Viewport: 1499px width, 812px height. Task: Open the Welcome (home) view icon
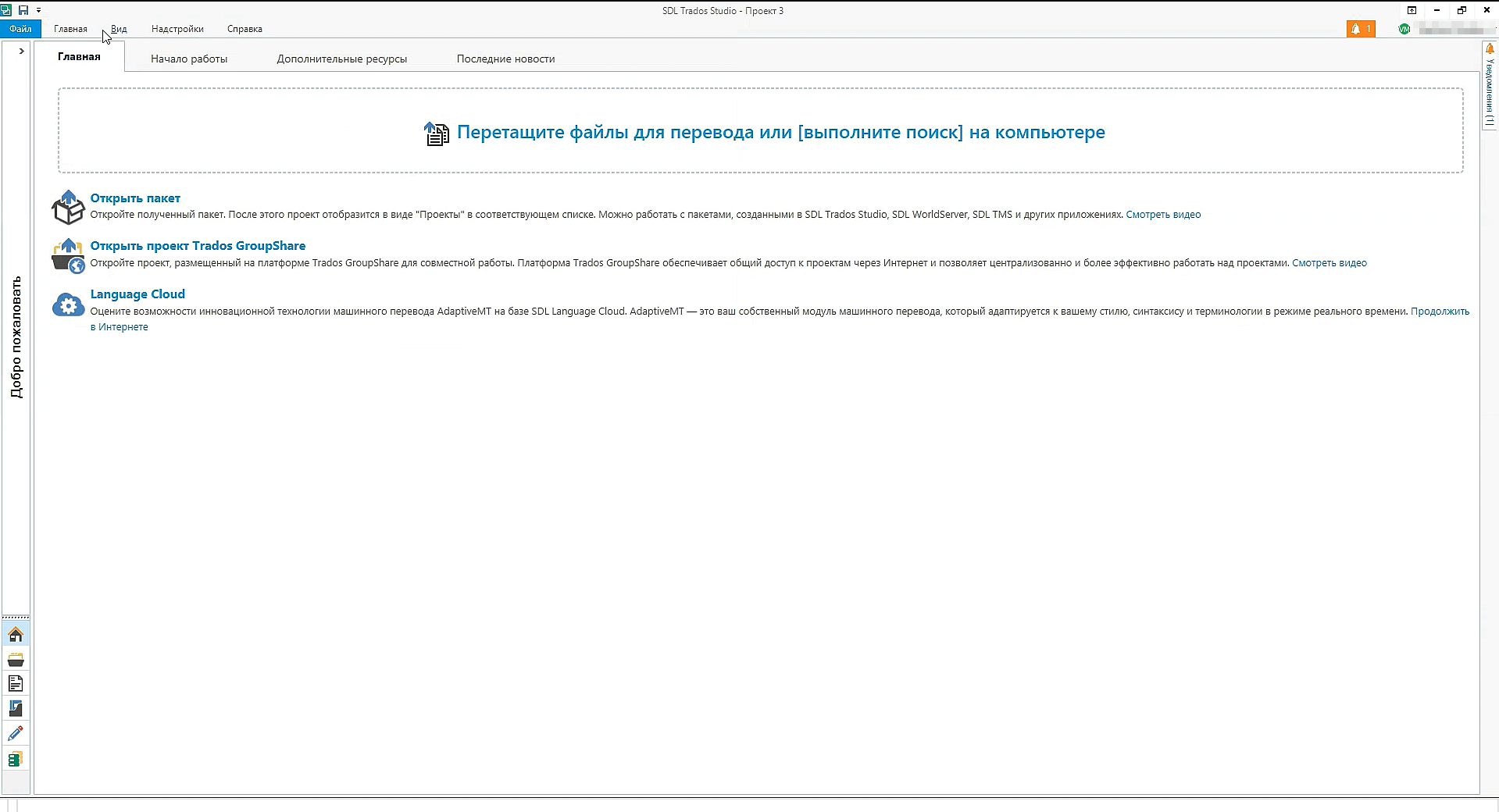pos(16,634)
